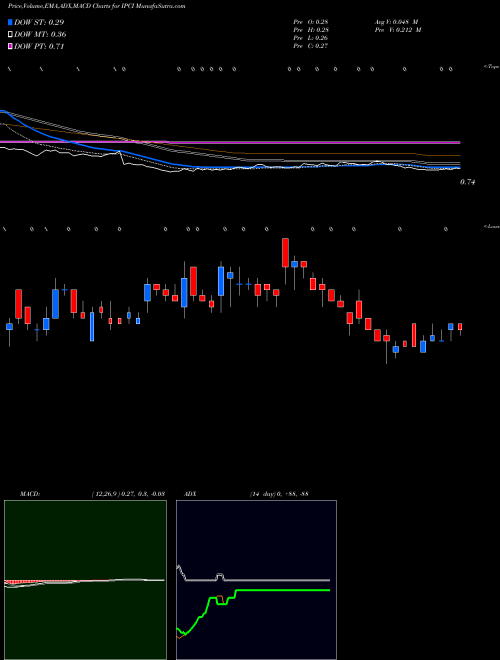Click the ADX '(14 day) 0, +88, -88' values
Viewport: 500px width, 660px height.
[x=279, y=494]
